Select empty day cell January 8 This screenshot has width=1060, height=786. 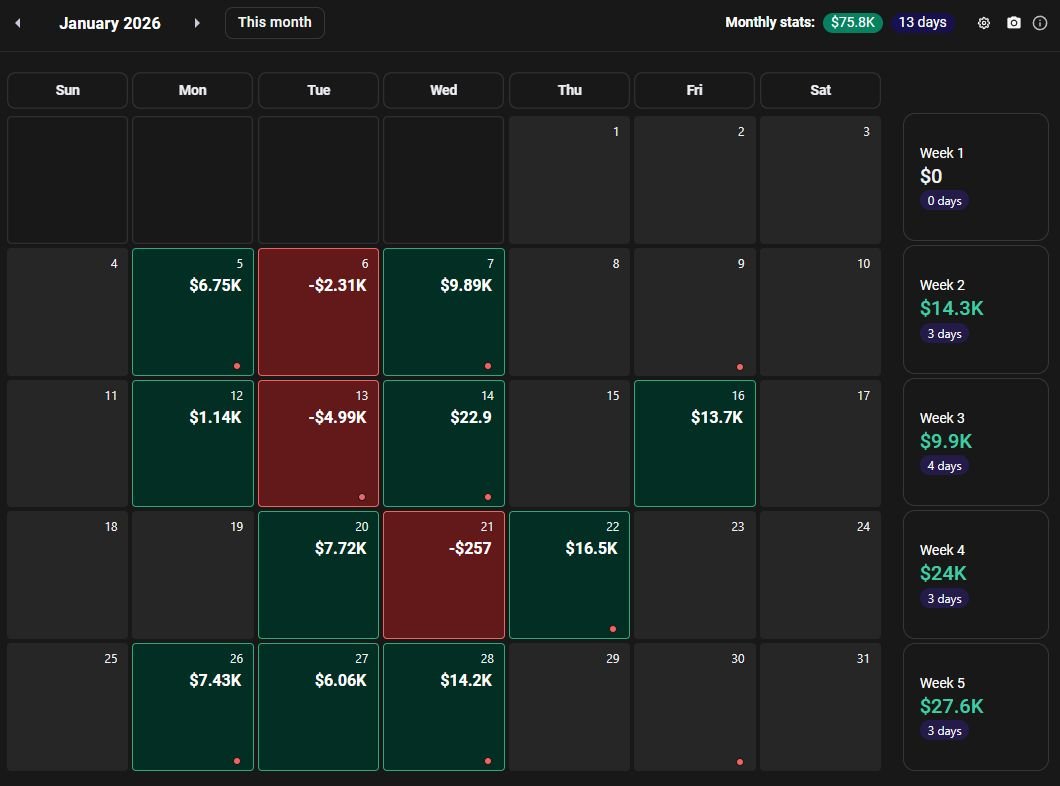tap(569, 312)
